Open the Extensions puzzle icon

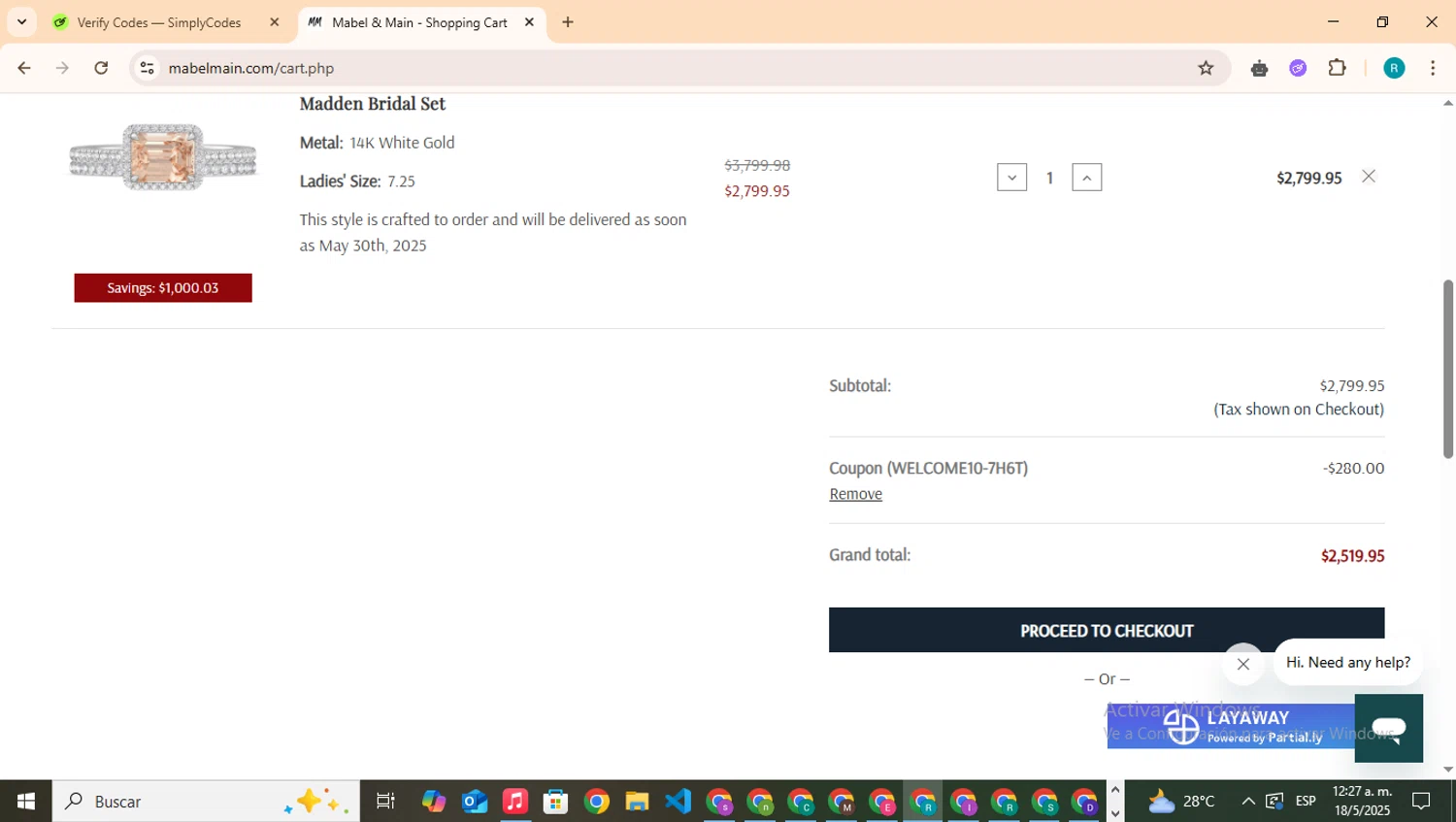pos(1338,68)
